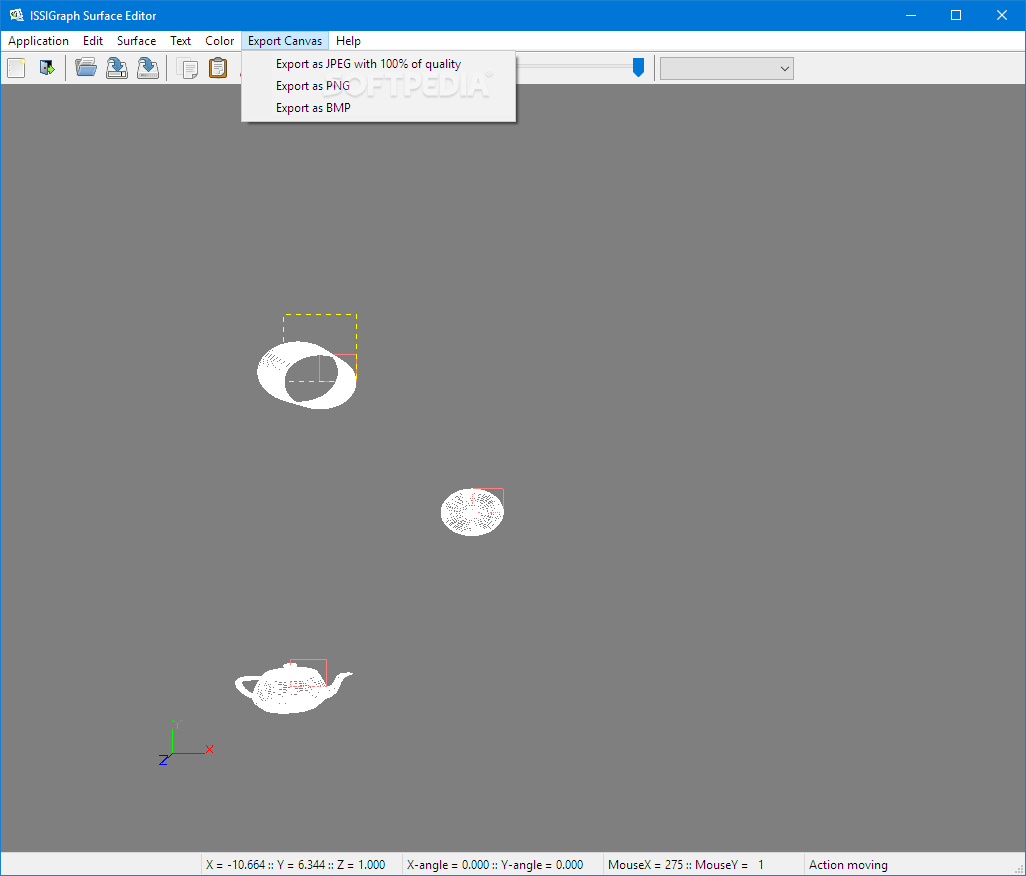Screen dimensions: 1026x876
Task: Close the ISSIGraph Surface Editor window
Action: click(x=1002, y=15)
